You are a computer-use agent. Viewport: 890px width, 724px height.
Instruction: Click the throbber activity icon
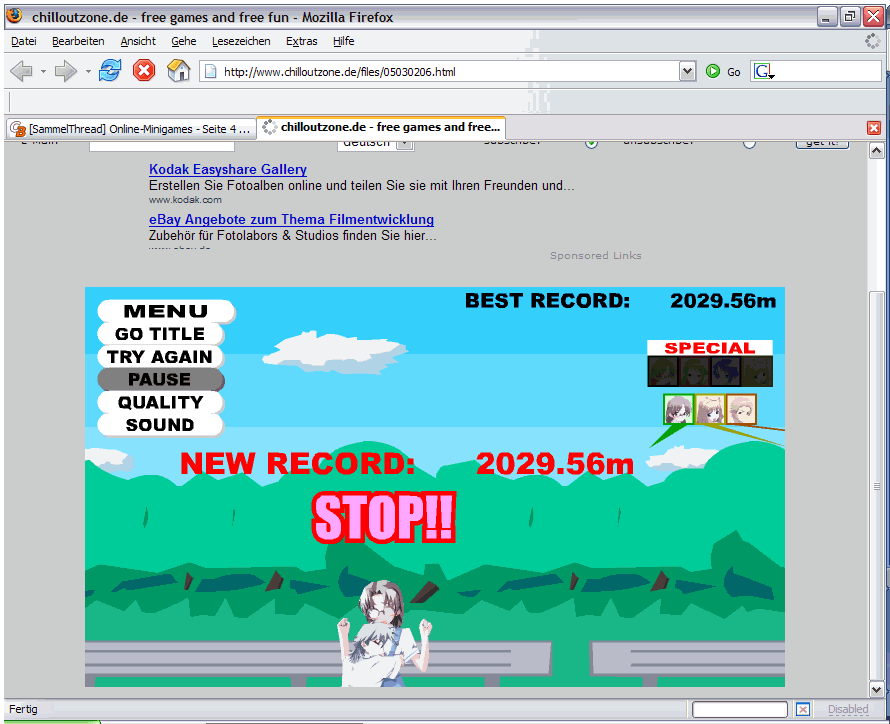coord(872,41)
